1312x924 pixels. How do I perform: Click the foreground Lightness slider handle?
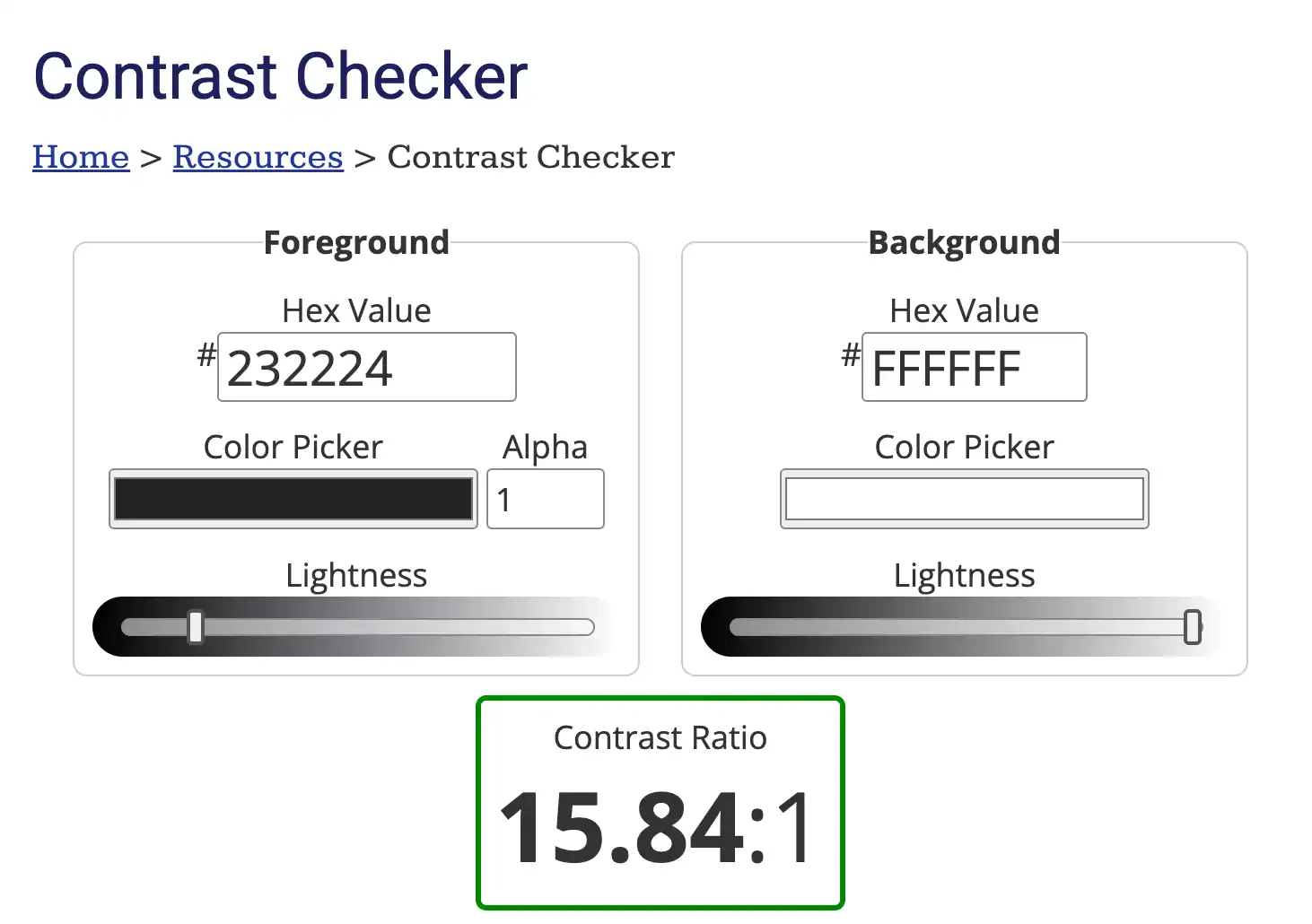(x=196, y=626)
